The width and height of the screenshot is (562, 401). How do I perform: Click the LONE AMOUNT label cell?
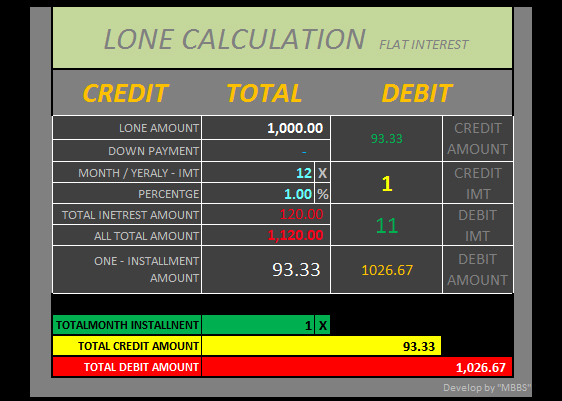pyautogui.click(x=127, y=128)
